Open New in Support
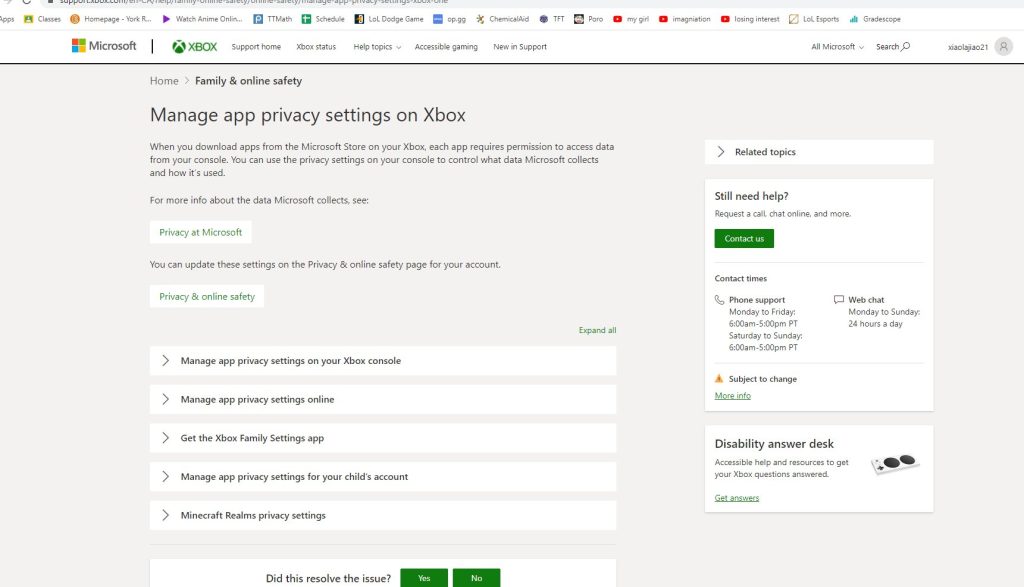The height and width of the screenshot is (587, 1024). 520,46
